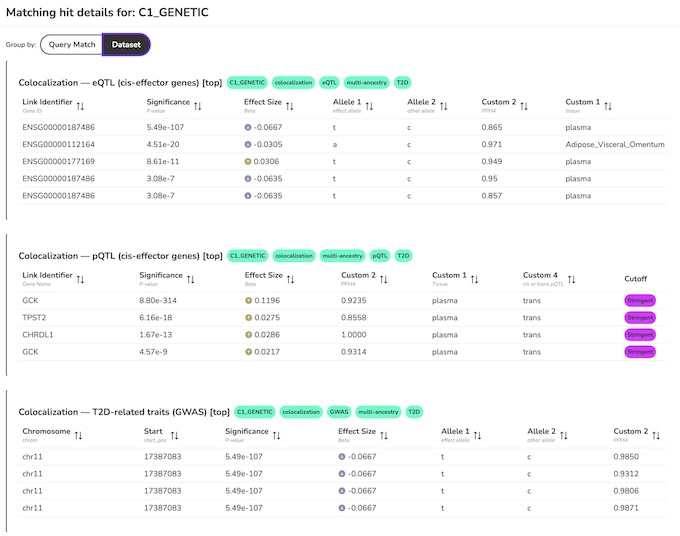The height and width of the screenshot is (536, 680).
Task: Sort GWAS table by Allele 2
Action: (564, 435)
